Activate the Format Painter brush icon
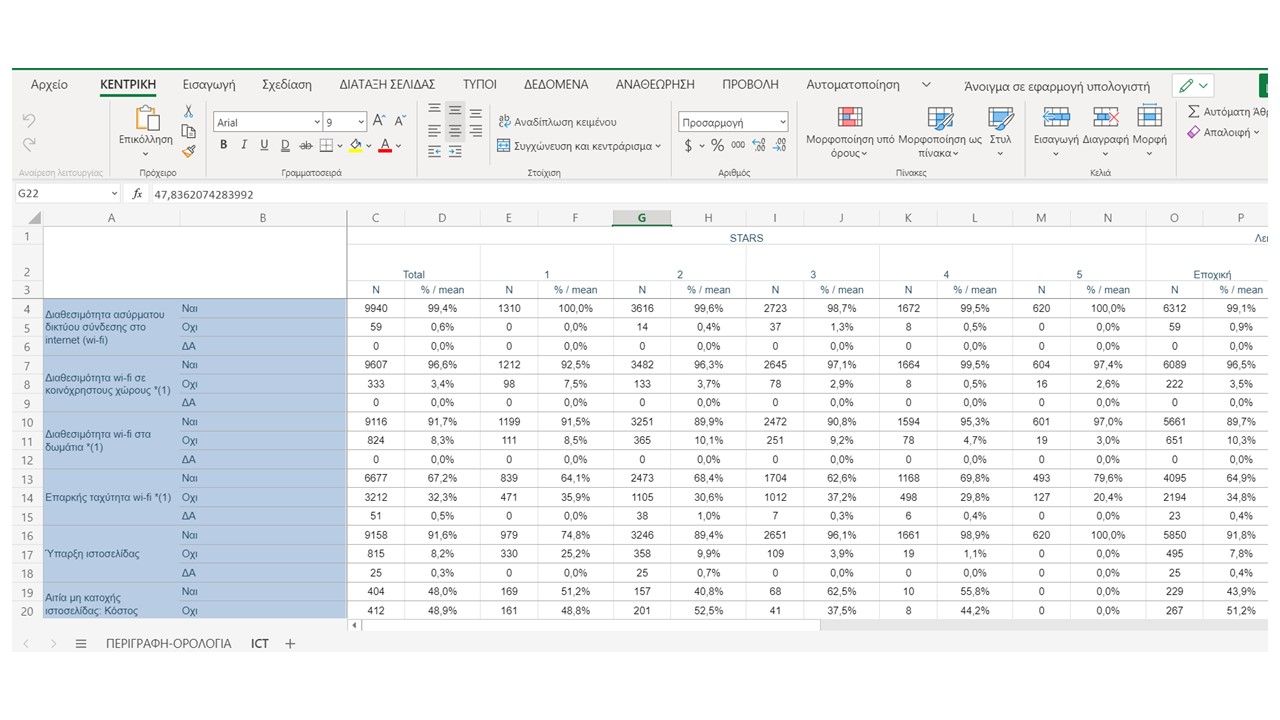 coord(188,151)
